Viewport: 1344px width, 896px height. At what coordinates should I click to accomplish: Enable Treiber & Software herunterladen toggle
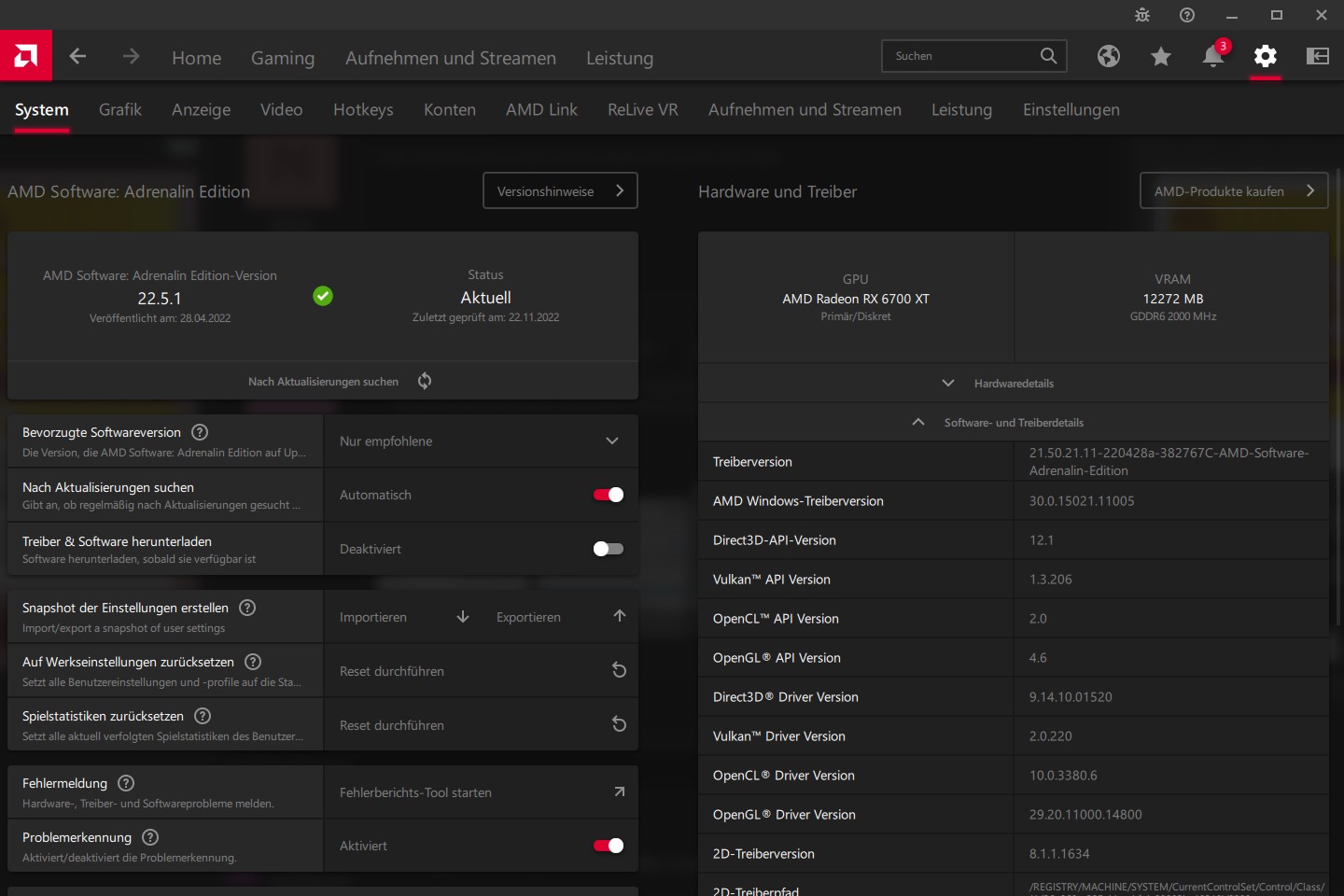(x=609, y=549)
